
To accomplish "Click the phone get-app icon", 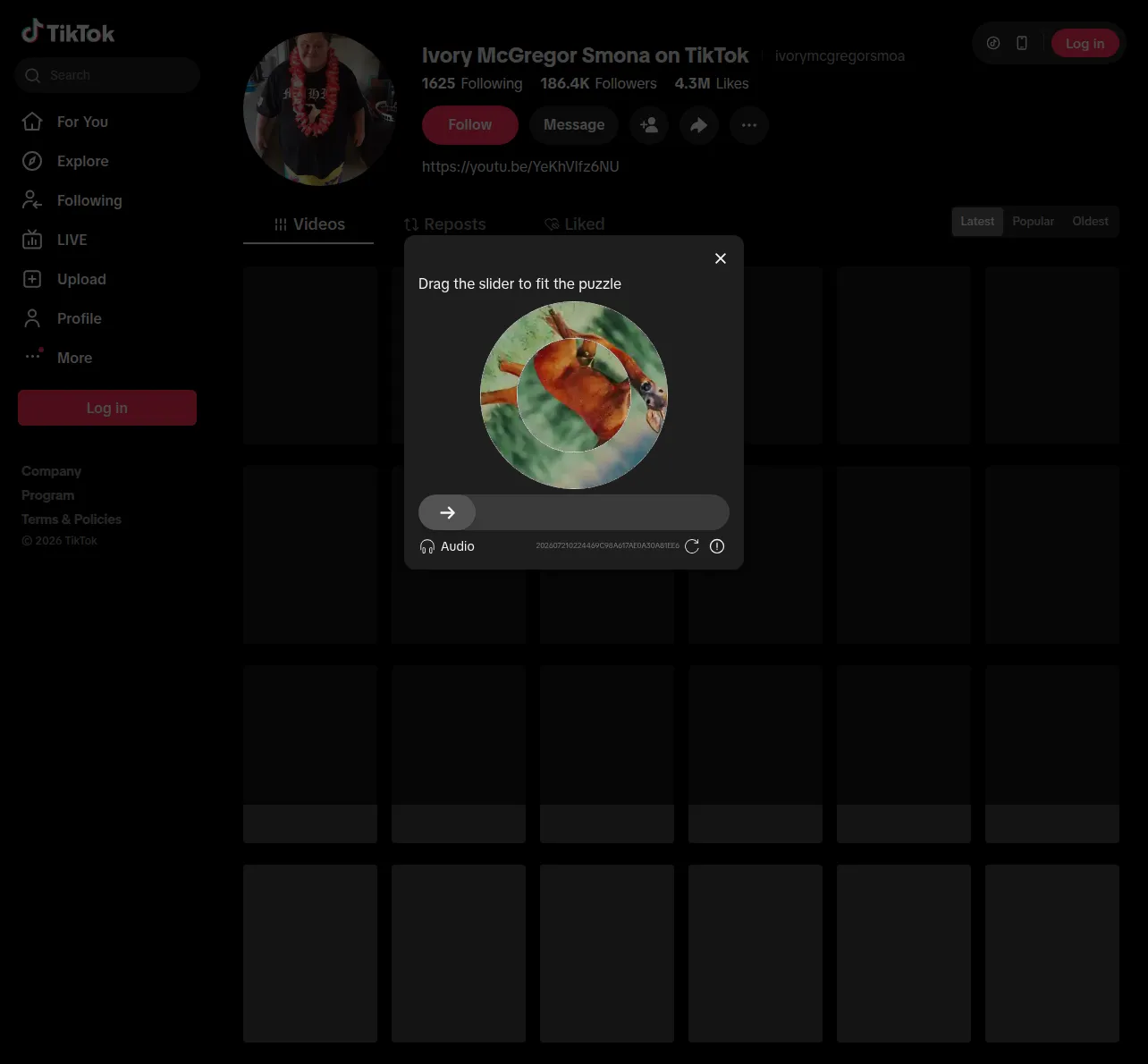I will (x=1022, y=43).
